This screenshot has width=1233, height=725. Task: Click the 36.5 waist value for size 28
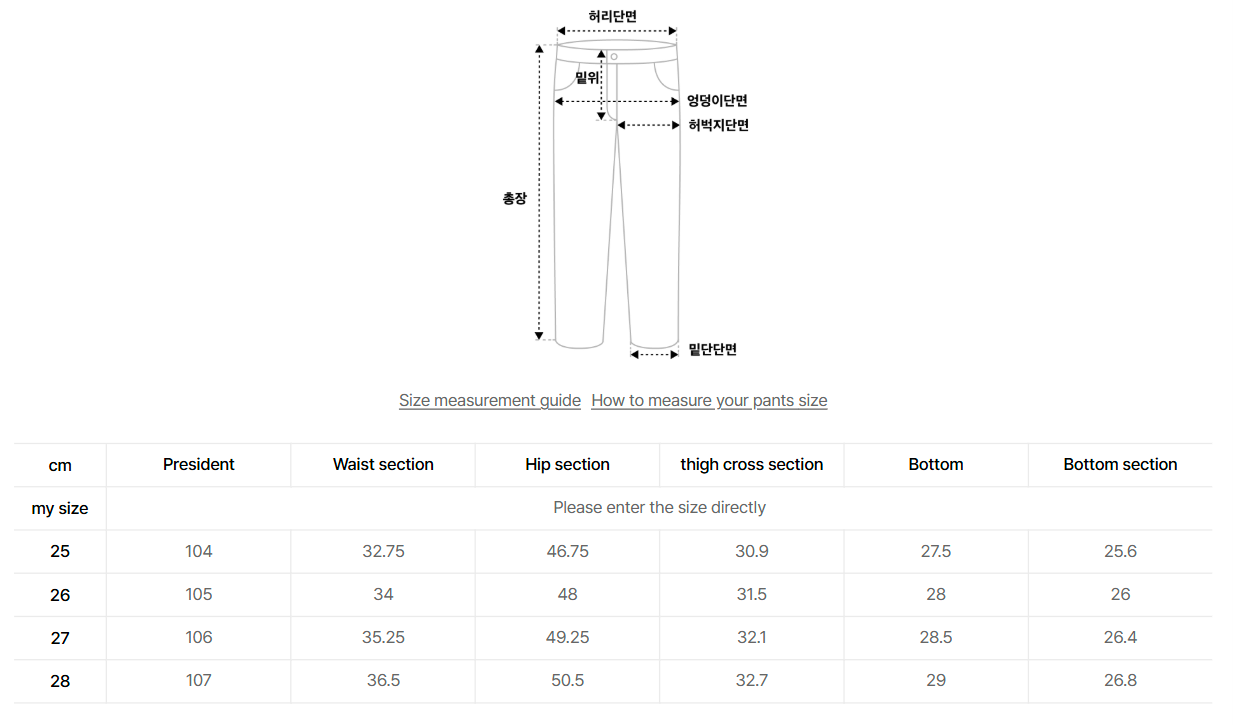point(383,681)
